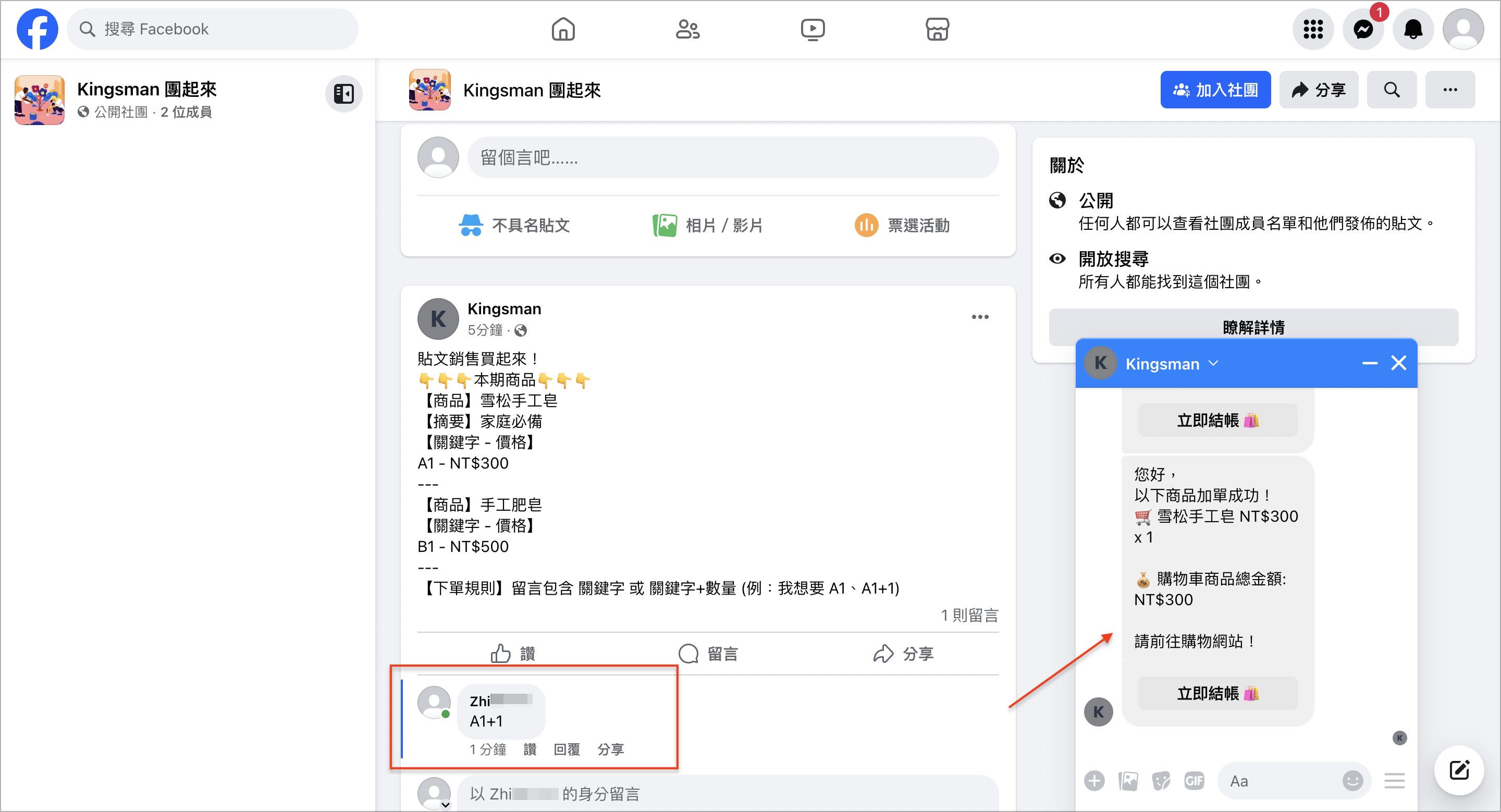
Task: Open the Watch video tab
Action: tap(813, 29)
